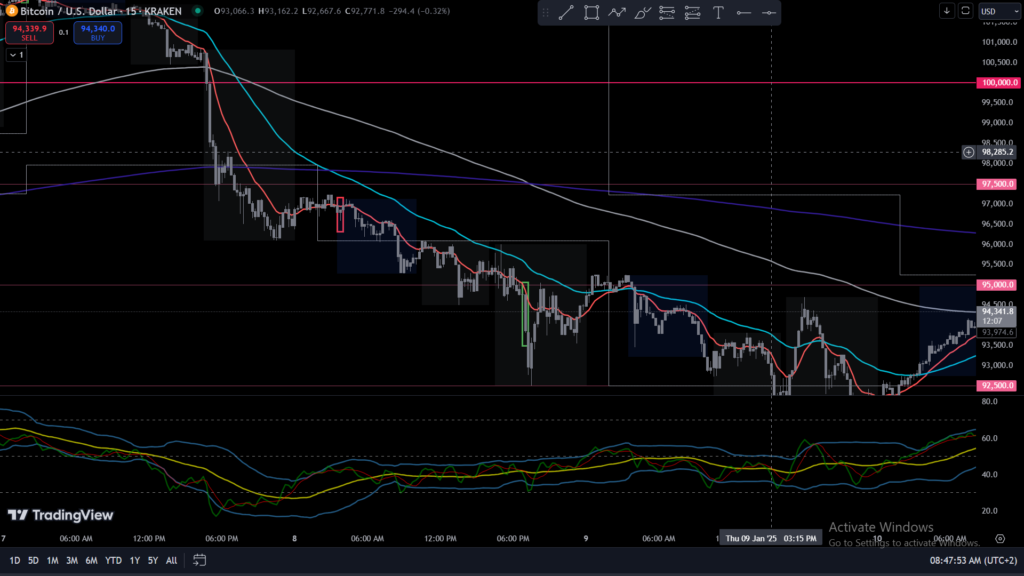The height and width of the screenshot is (576, 1024).
Task: Open the USD currency dropdown
Action: point(992,11)
